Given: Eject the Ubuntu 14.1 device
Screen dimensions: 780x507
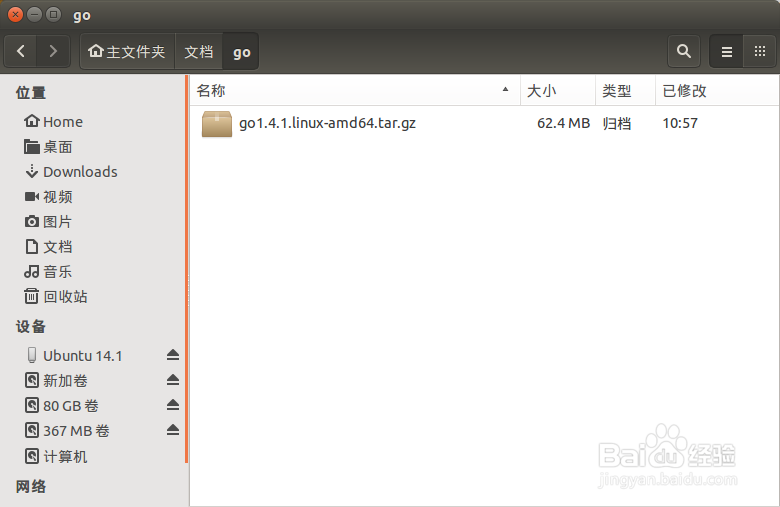Looking at the screenshot, I should click(x=173, y=355).
